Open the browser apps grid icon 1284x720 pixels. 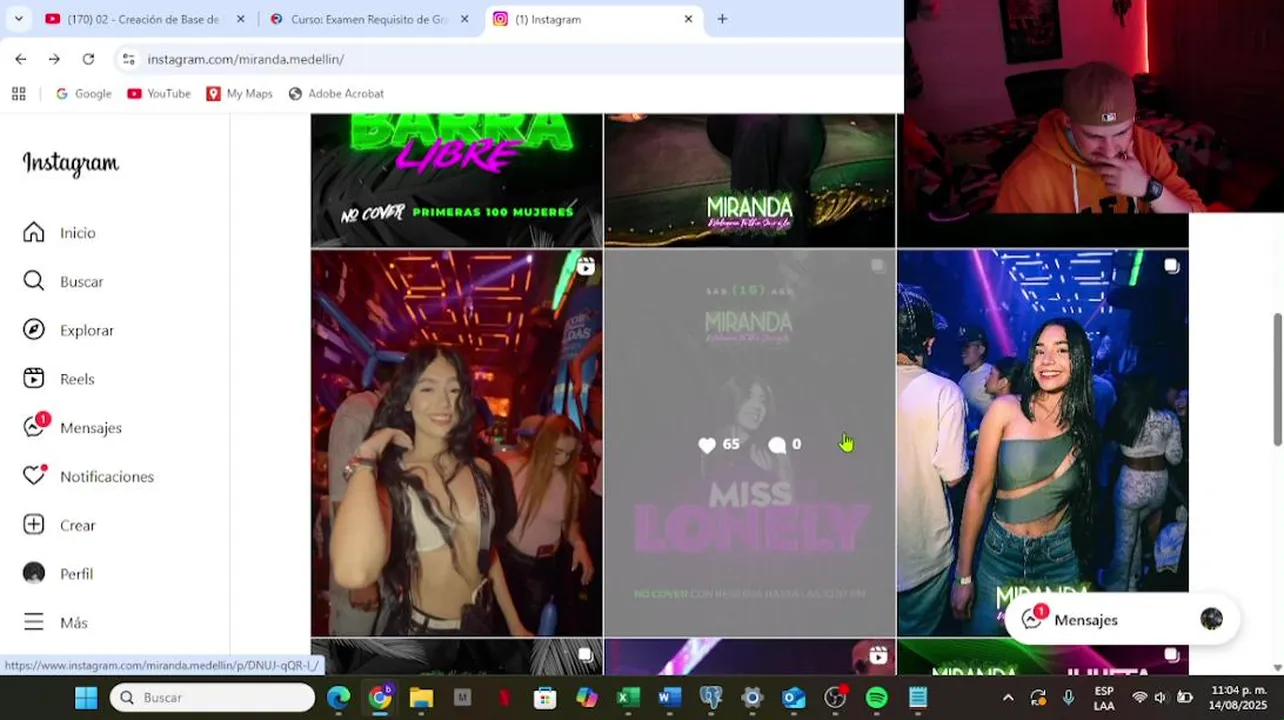pos(18,93)
